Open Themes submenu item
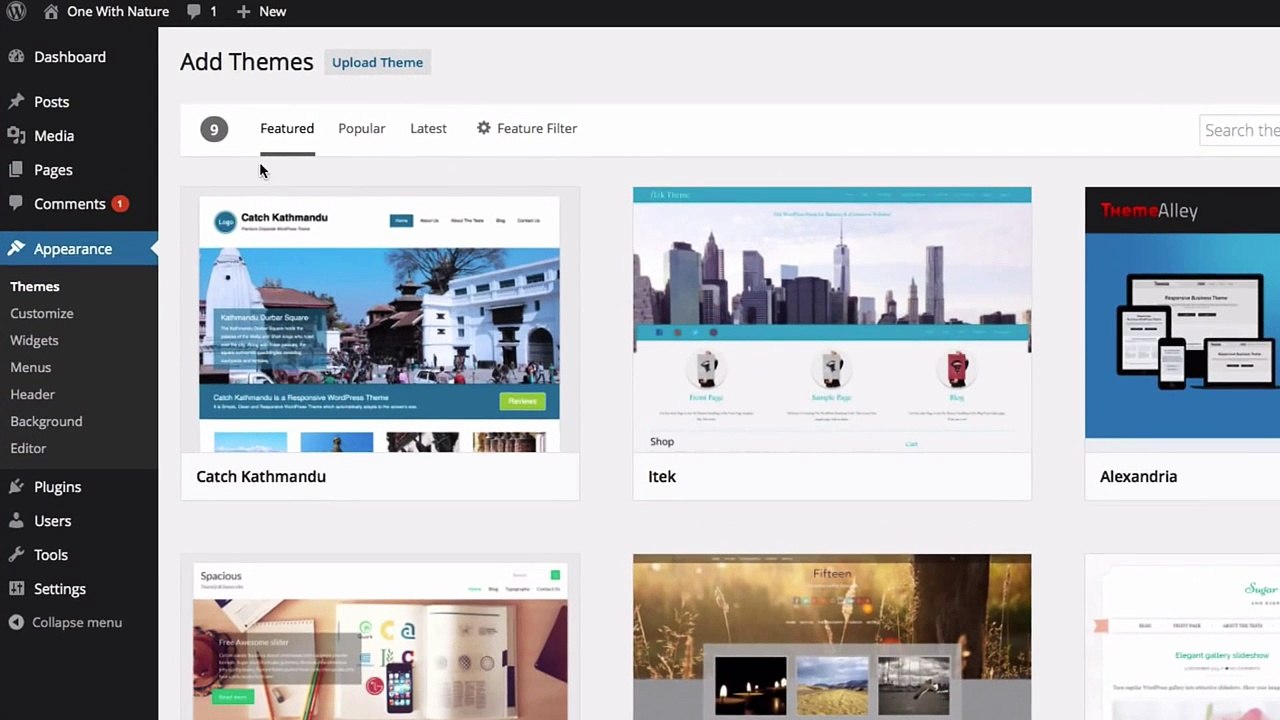 (x=35, y=286)
